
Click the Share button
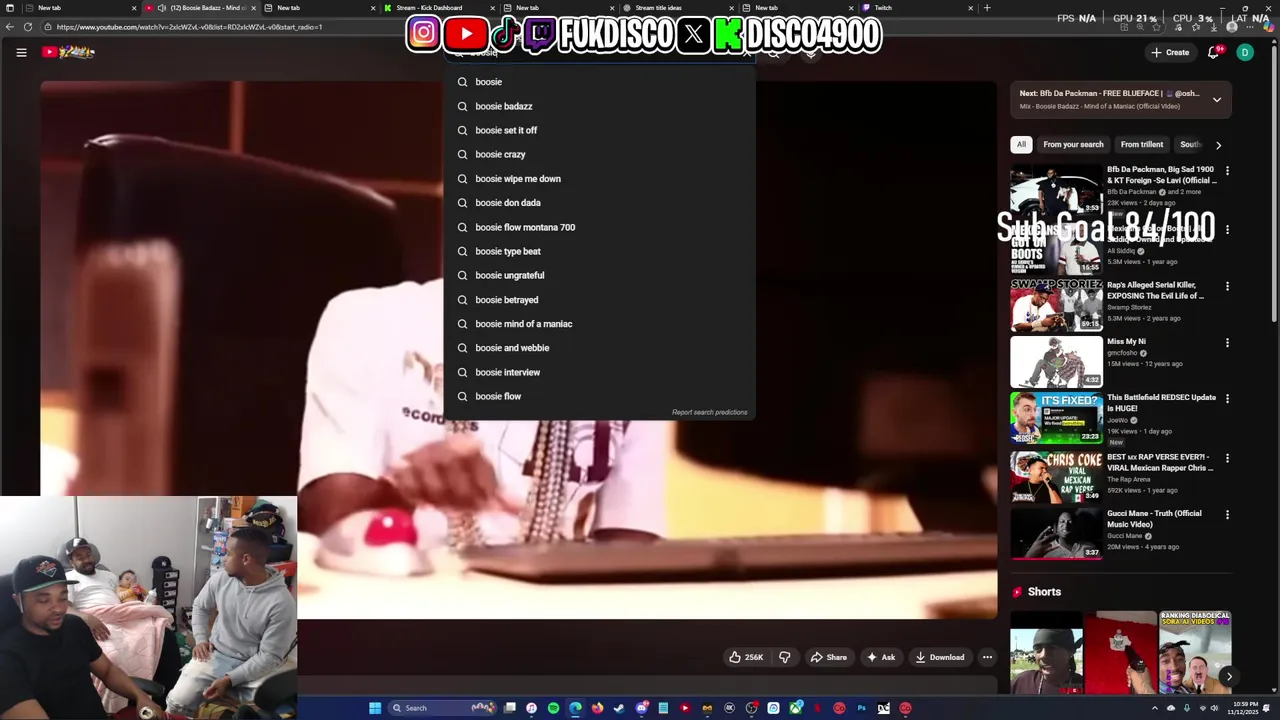click(x=829, y=657)
